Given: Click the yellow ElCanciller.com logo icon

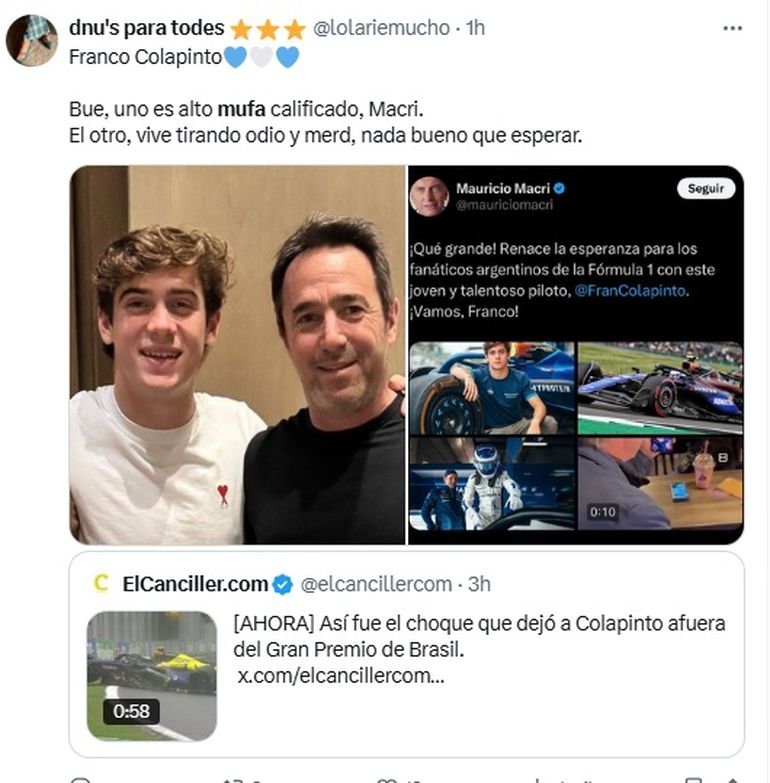Looking at the screenshot, I should pyautogui.click(x=100, y=584).
